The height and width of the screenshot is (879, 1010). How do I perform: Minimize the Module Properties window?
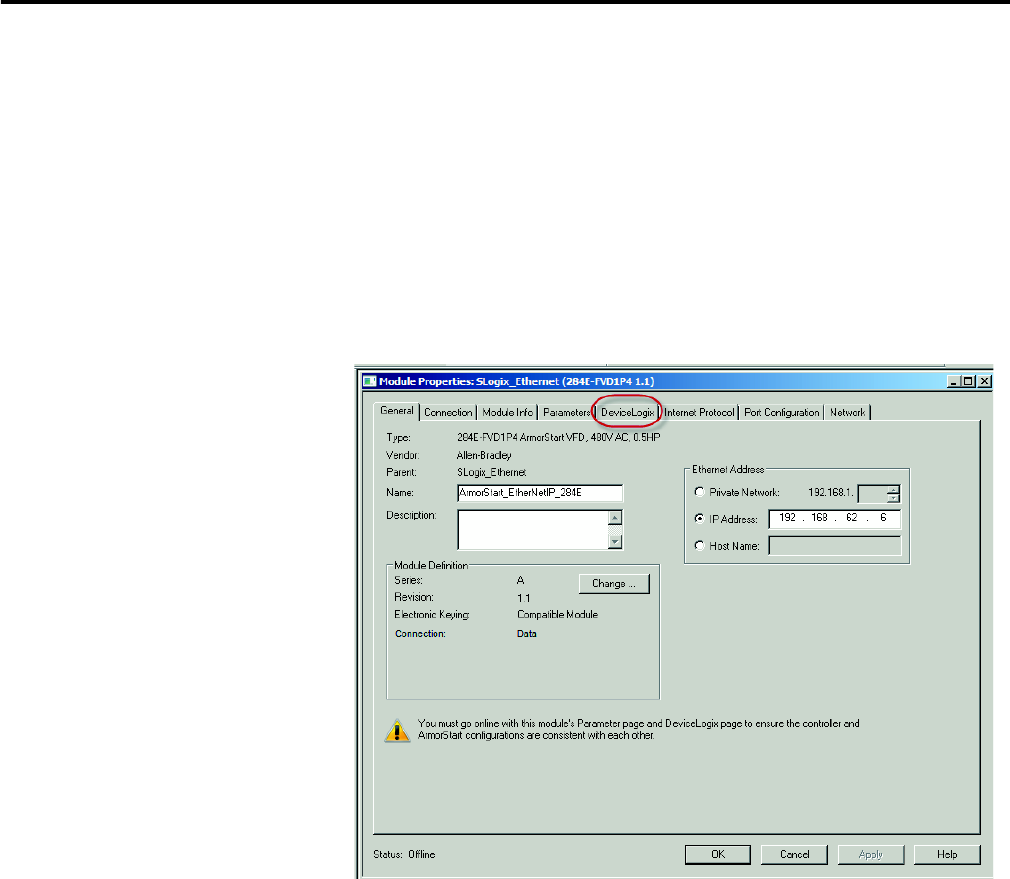953,381
